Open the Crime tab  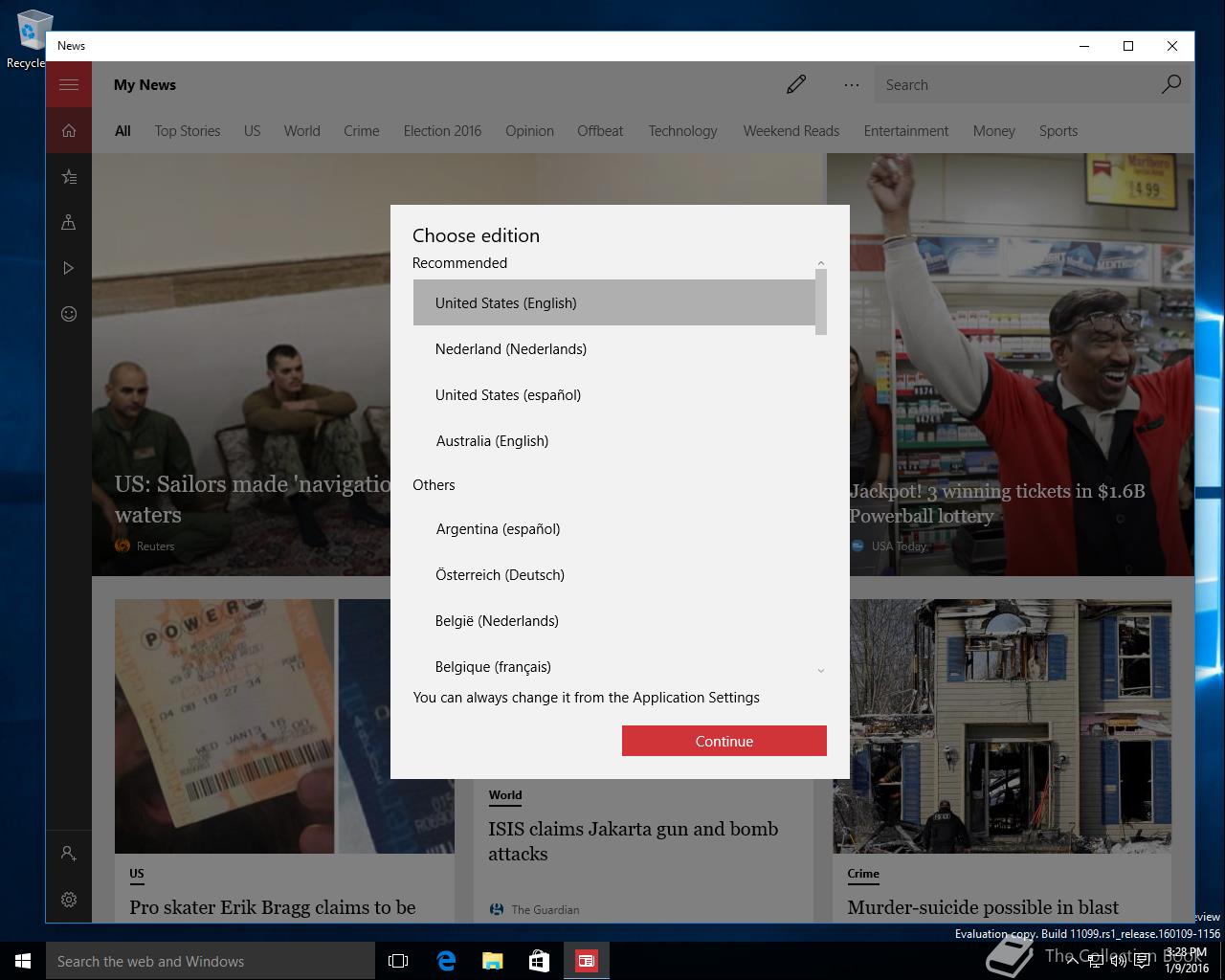click(x=362, y=131)
